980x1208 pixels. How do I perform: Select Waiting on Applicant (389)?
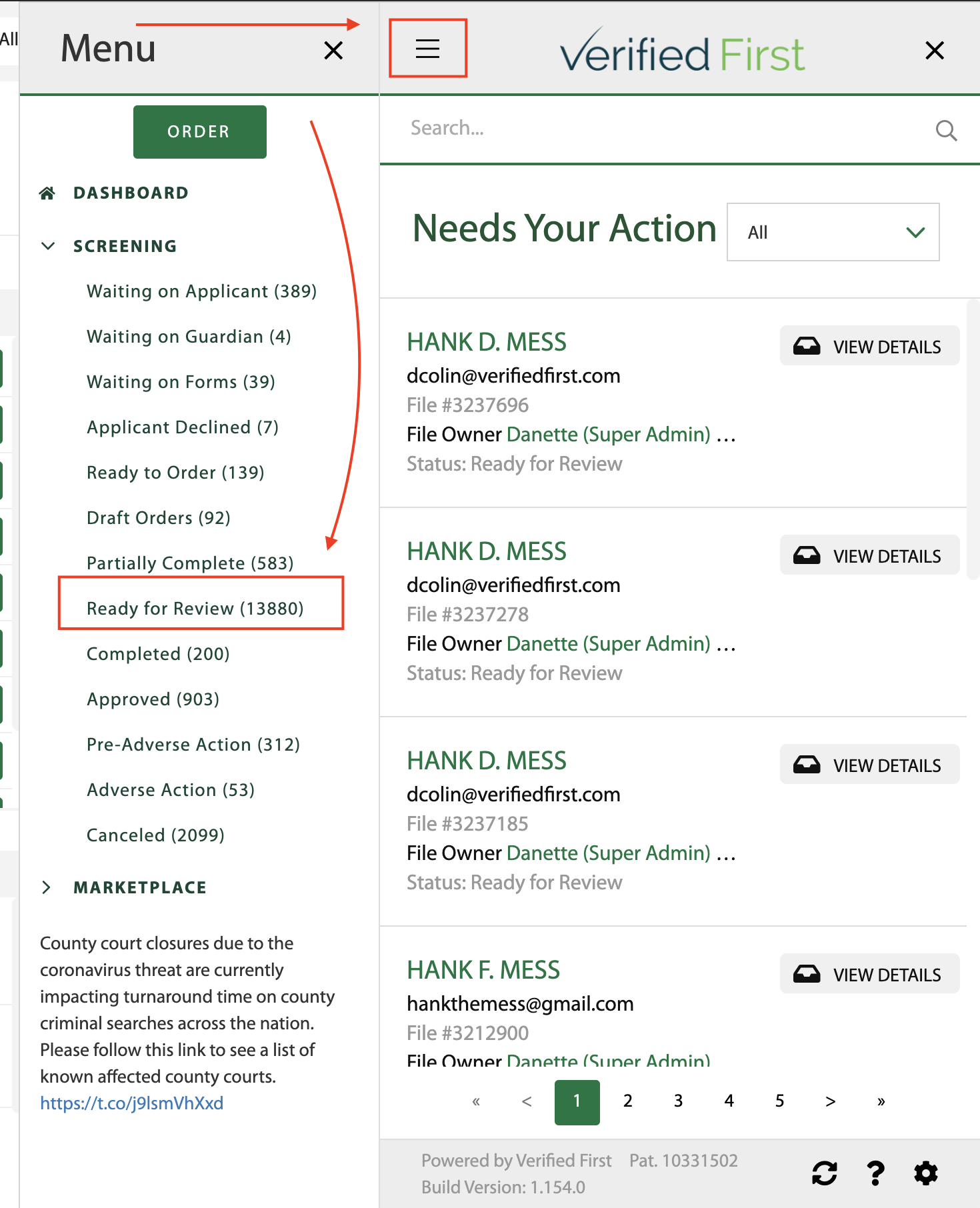coord(201,291)
